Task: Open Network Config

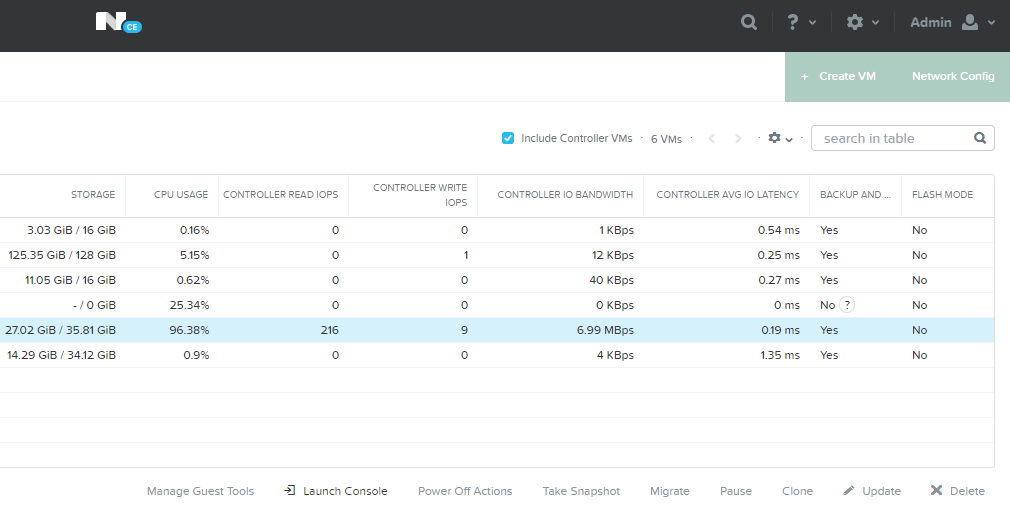Action: (953, 76)
